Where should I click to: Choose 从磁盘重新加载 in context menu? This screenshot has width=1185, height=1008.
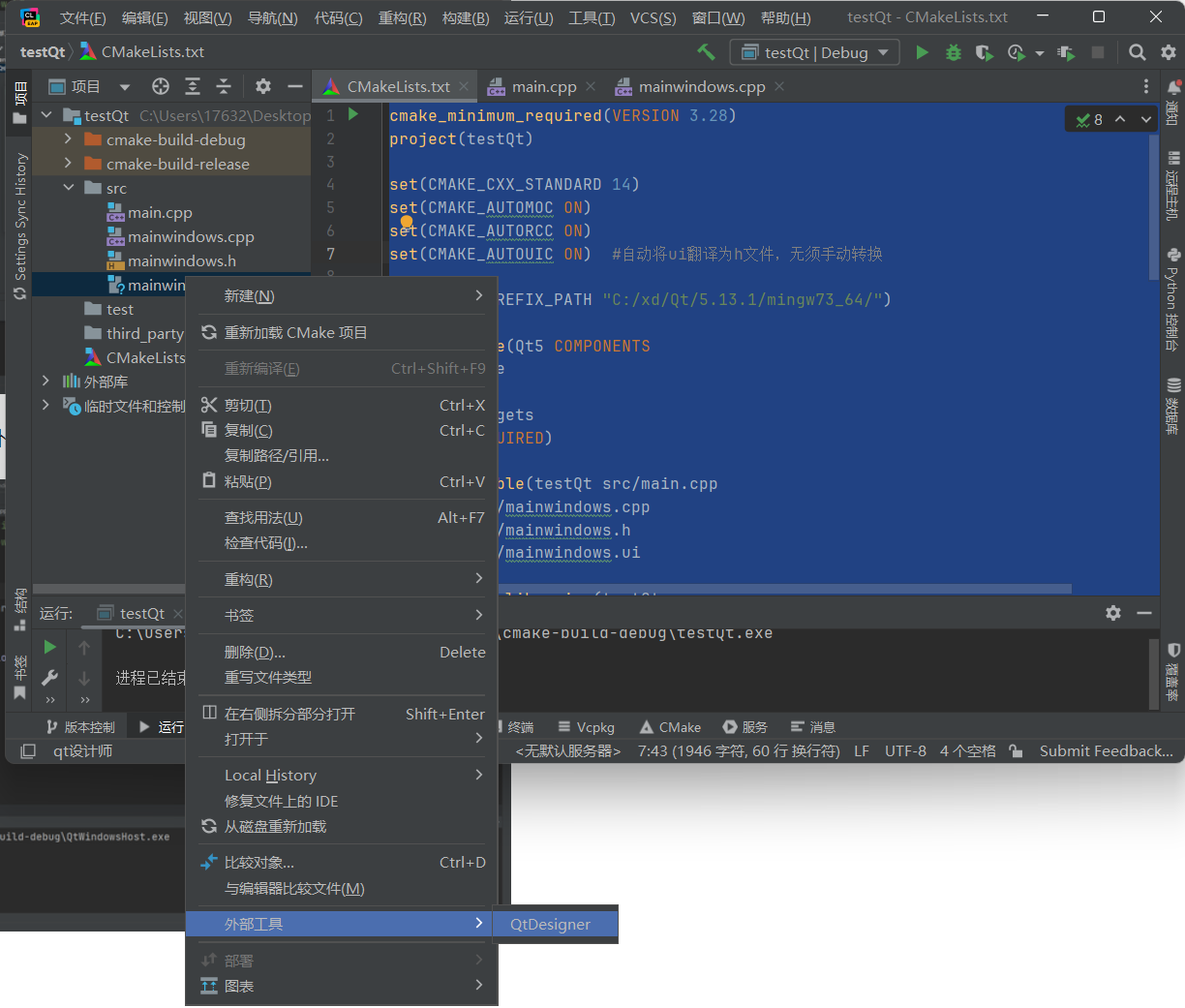tap(341, 827)
